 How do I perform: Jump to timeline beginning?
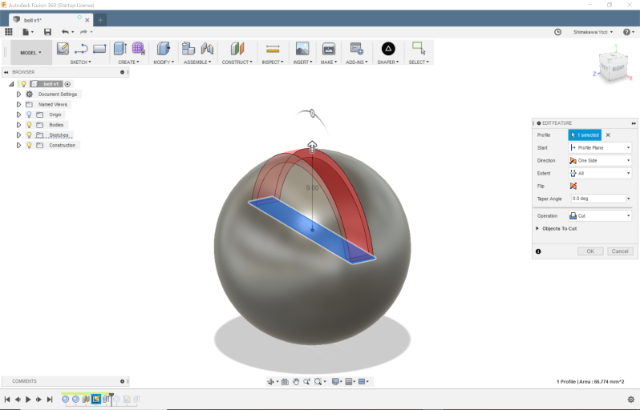[7, 399]
